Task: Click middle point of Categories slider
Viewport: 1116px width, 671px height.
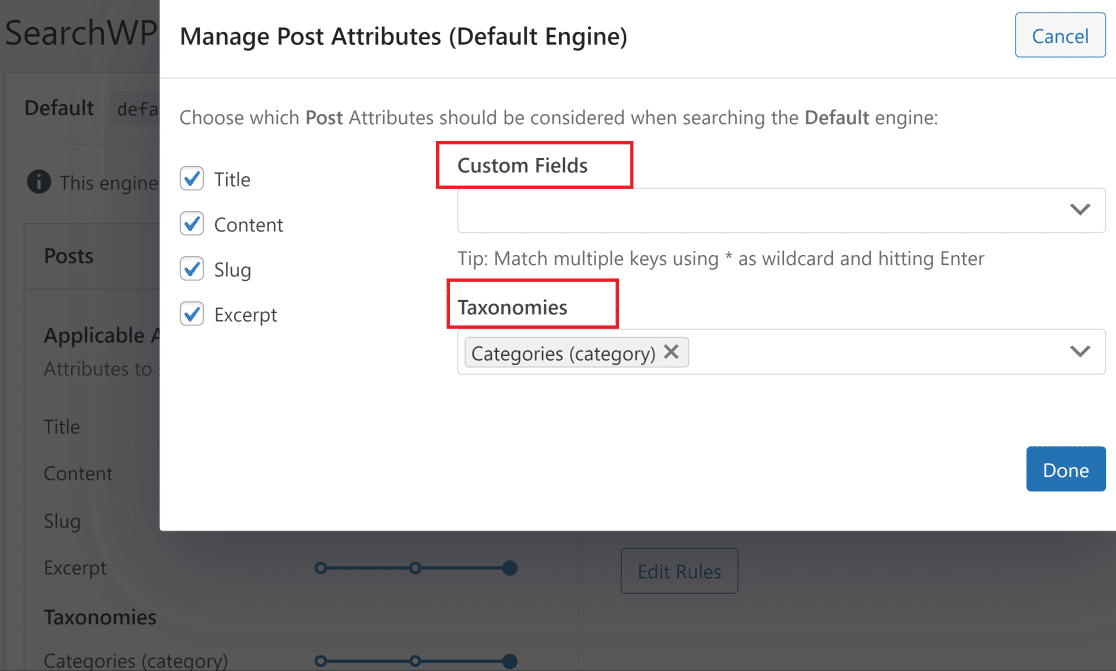Action: pos(415,661)
